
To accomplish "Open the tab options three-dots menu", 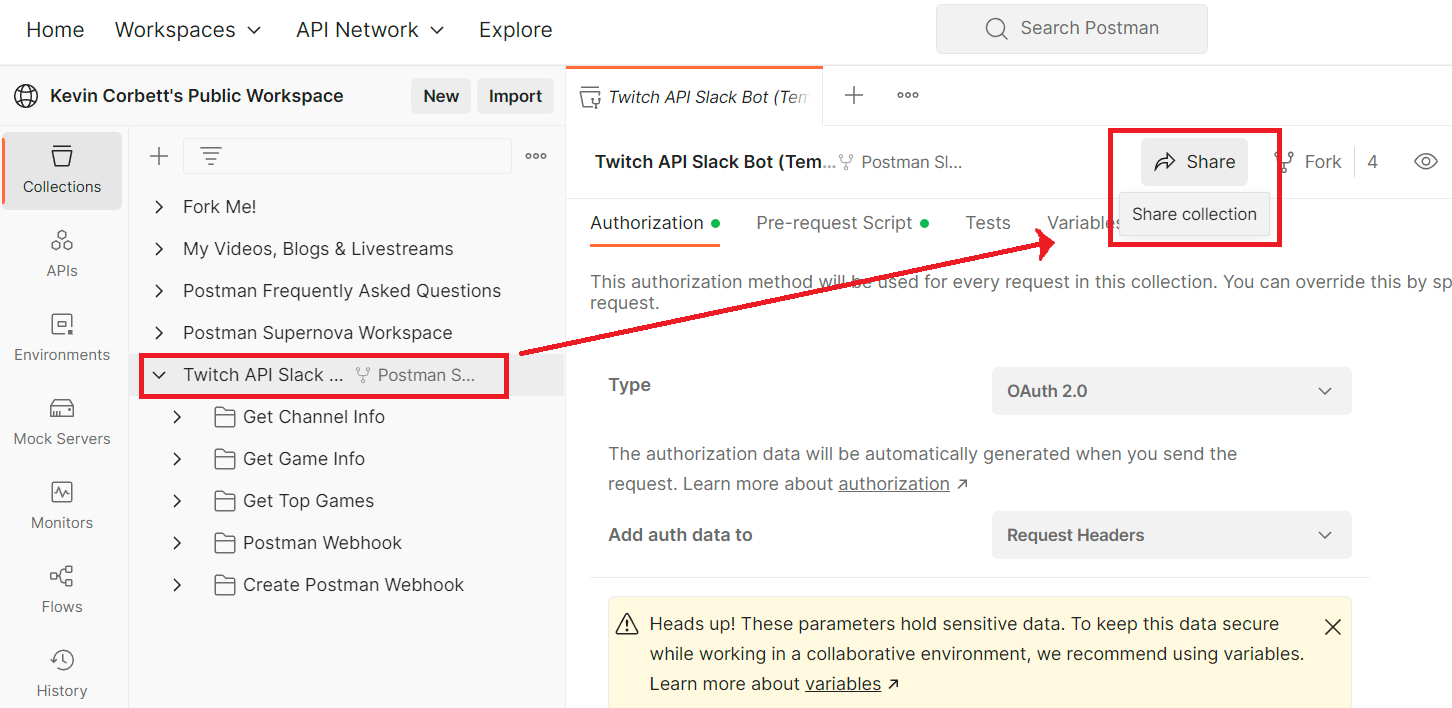I will (x=908, y=96).
